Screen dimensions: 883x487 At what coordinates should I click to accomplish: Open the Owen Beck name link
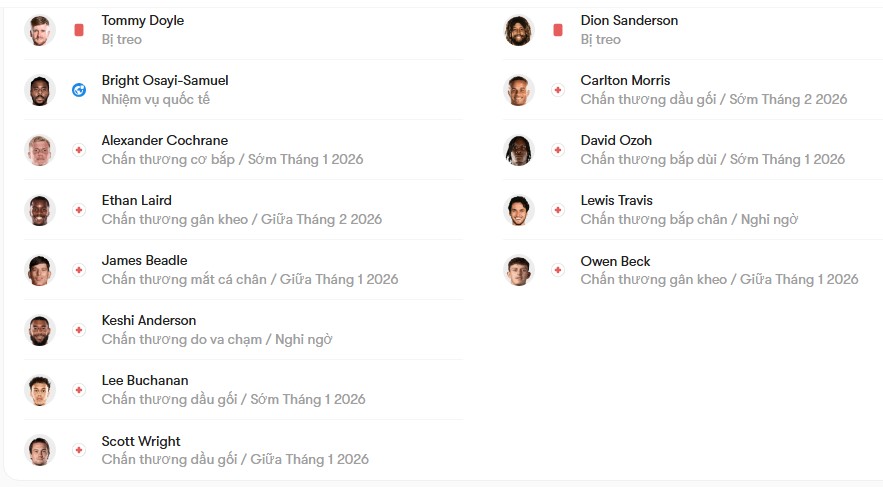click(x=615, y=261)
